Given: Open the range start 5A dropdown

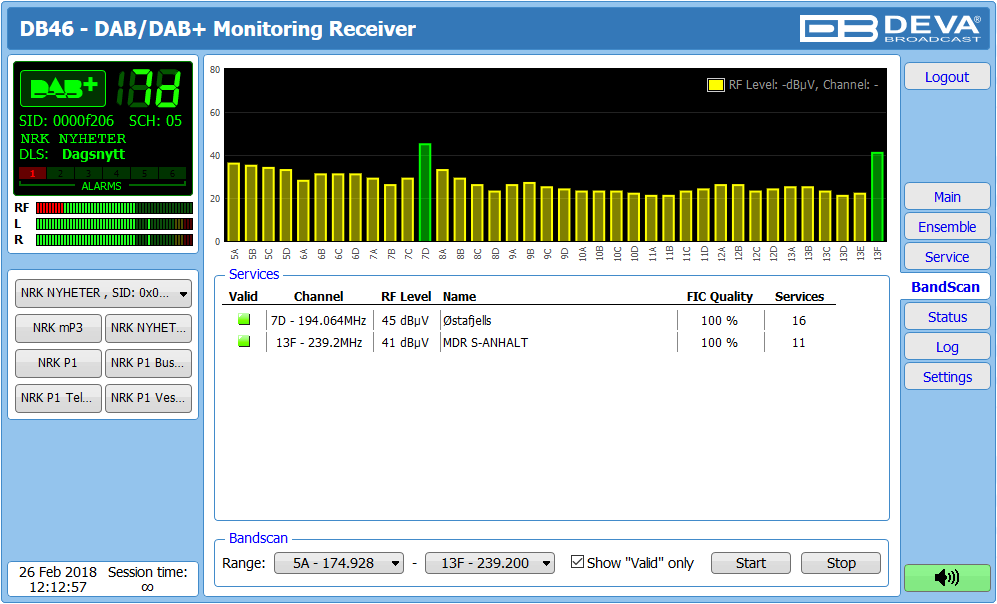Looking at the screenshot, I should 339,563.
